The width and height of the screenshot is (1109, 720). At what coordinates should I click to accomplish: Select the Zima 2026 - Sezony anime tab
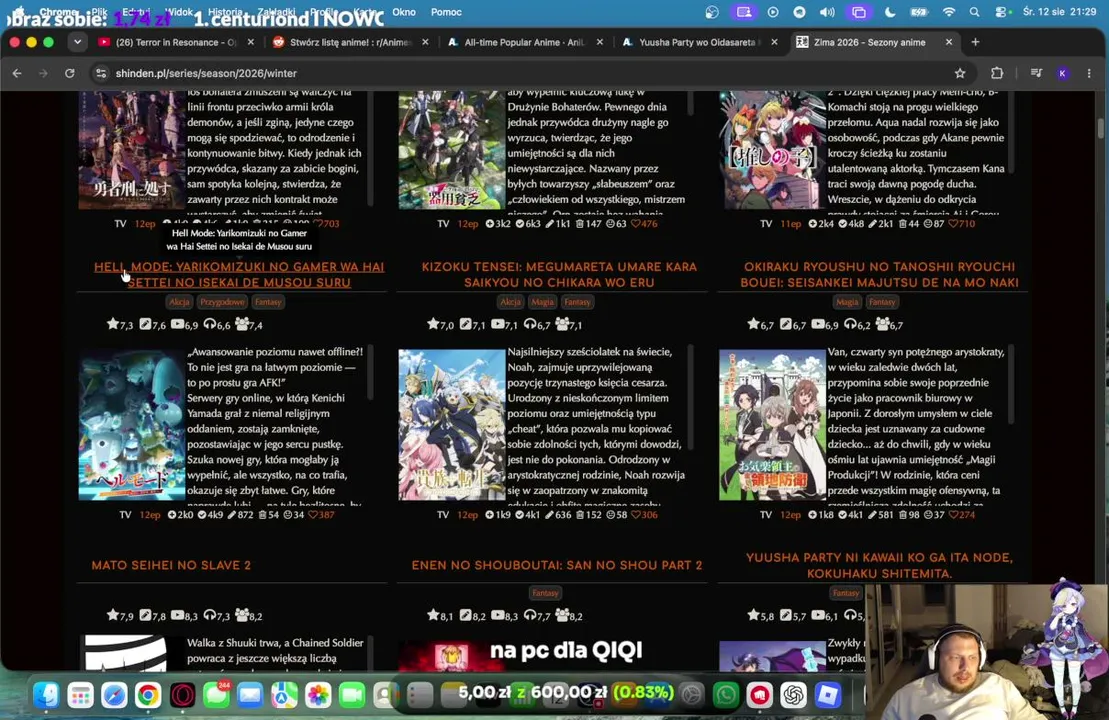point(875,42)
